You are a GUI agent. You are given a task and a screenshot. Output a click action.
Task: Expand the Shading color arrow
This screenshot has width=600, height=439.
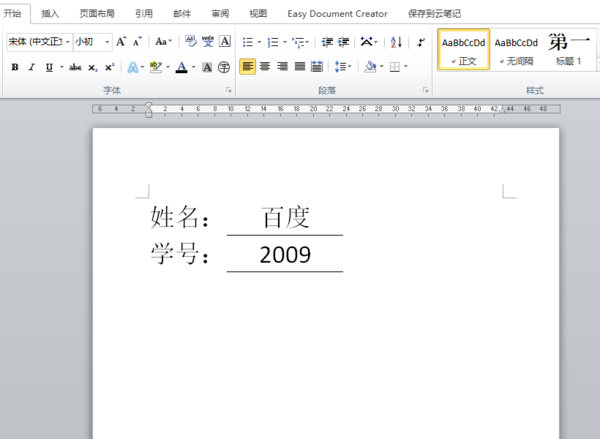coord(382,67)
